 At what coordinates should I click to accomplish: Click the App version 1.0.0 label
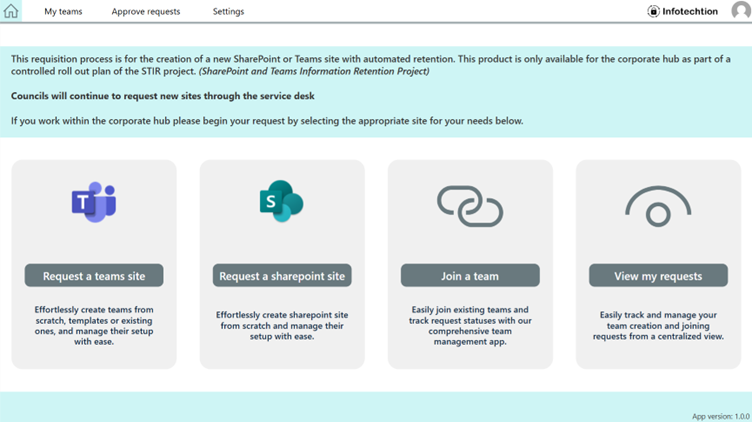720,416
